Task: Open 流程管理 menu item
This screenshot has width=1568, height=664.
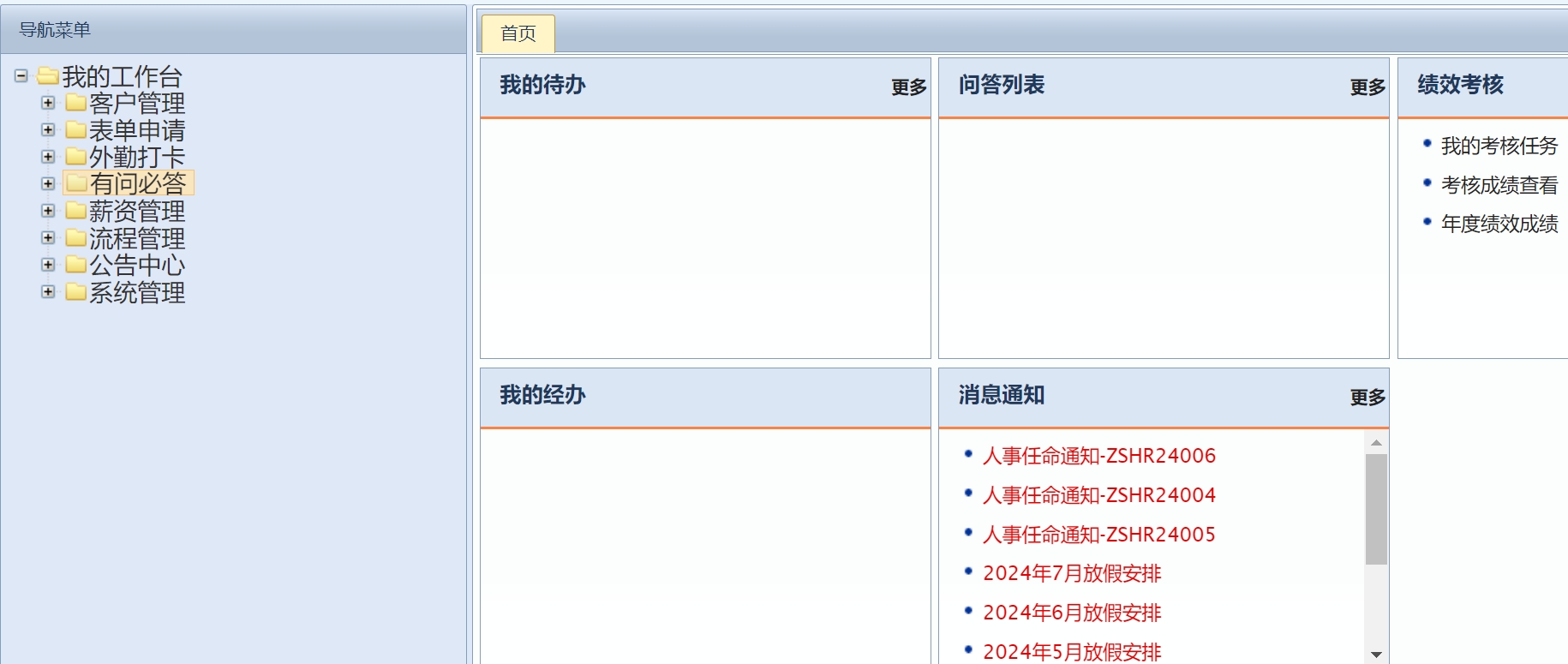Action: coord(137,237)
